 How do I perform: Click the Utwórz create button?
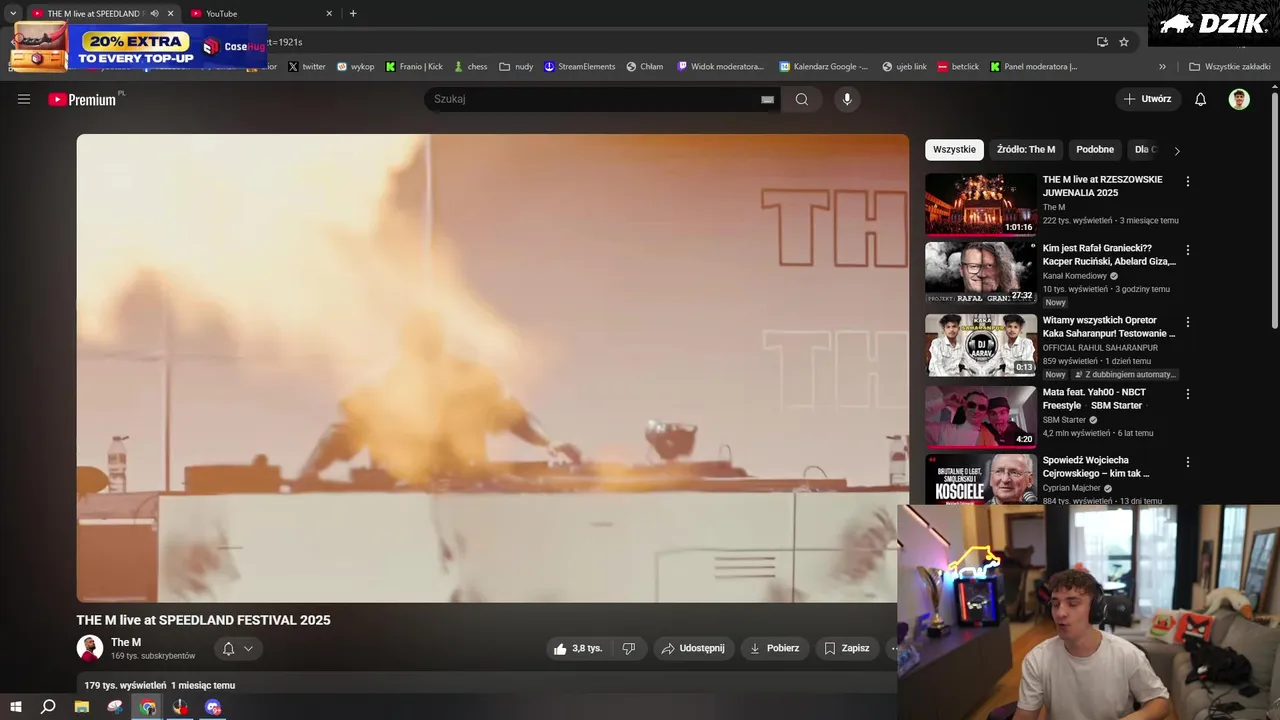click(x=1148, y=99)
